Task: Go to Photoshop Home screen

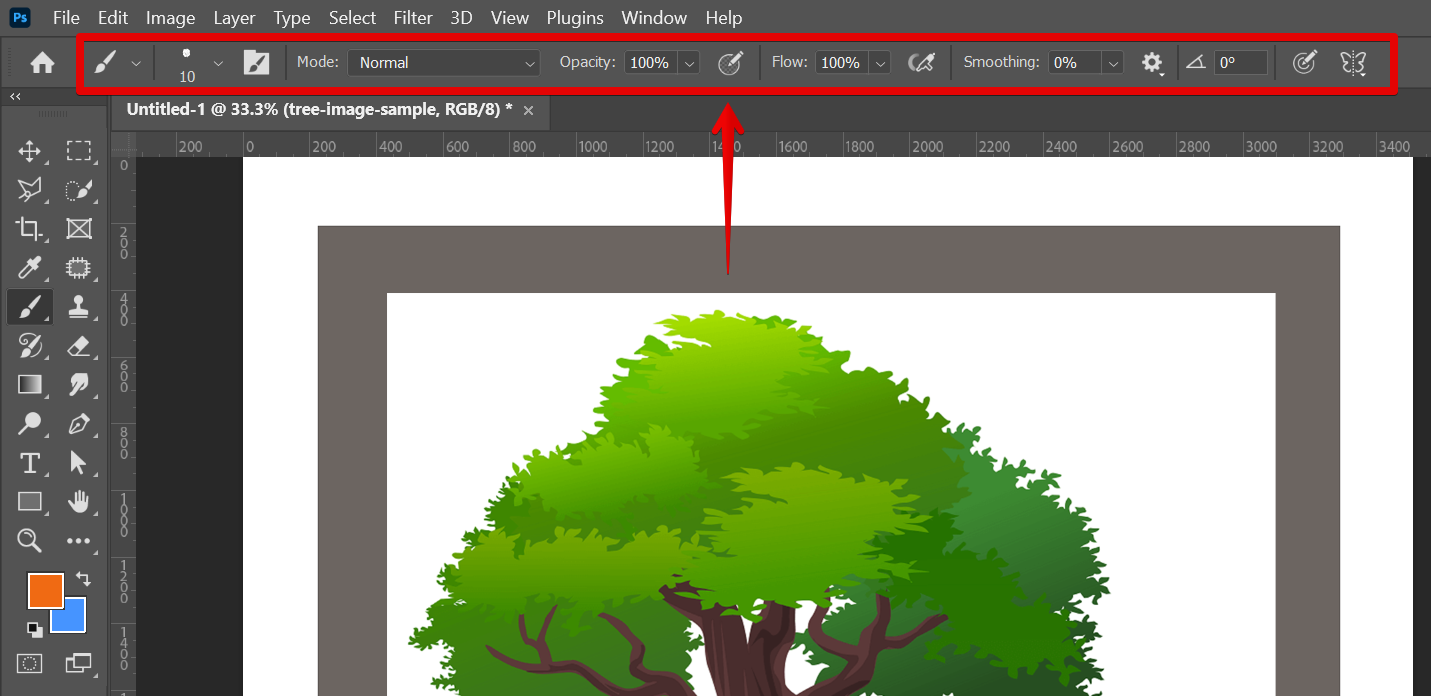Action: pos(42,63)
